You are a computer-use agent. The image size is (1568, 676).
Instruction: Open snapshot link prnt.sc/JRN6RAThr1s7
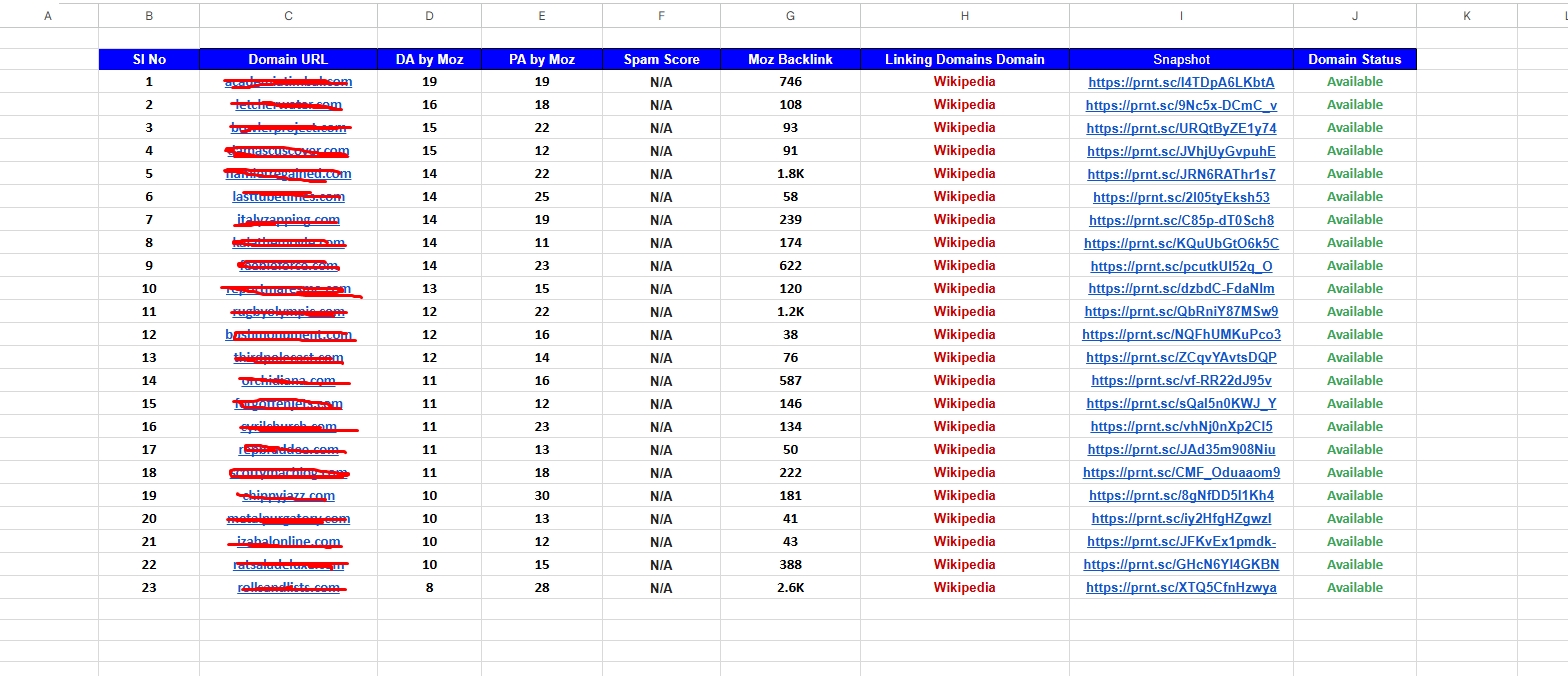coord(1181,174)
